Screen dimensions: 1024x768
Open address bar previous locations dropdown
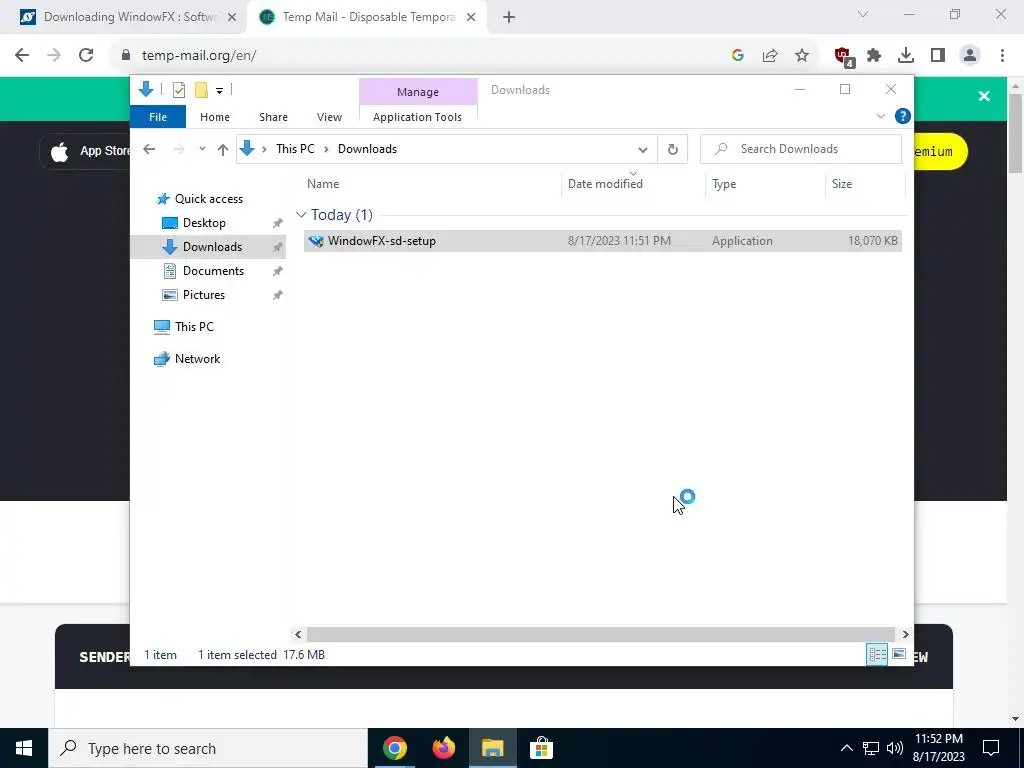click(643, 150)
